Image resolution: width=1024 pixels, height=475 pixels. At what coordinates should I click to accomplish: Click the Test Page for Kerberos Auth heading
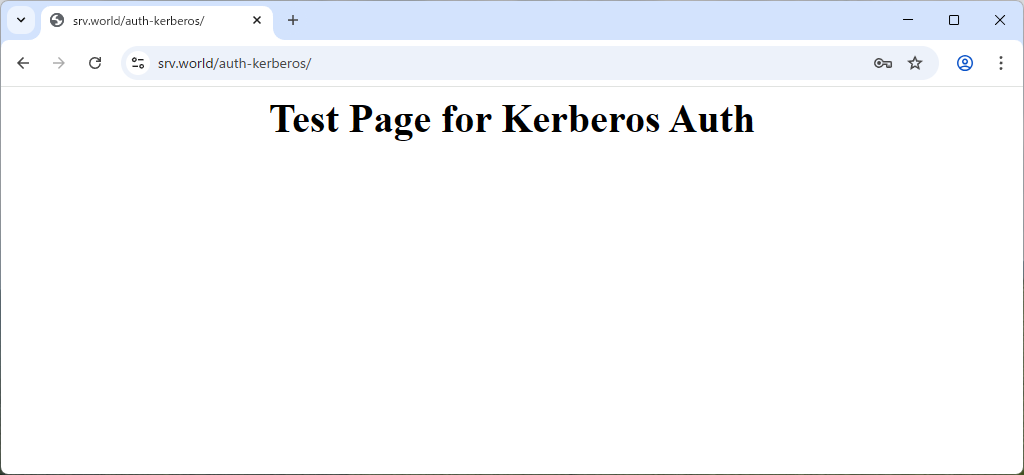point(511,119)
